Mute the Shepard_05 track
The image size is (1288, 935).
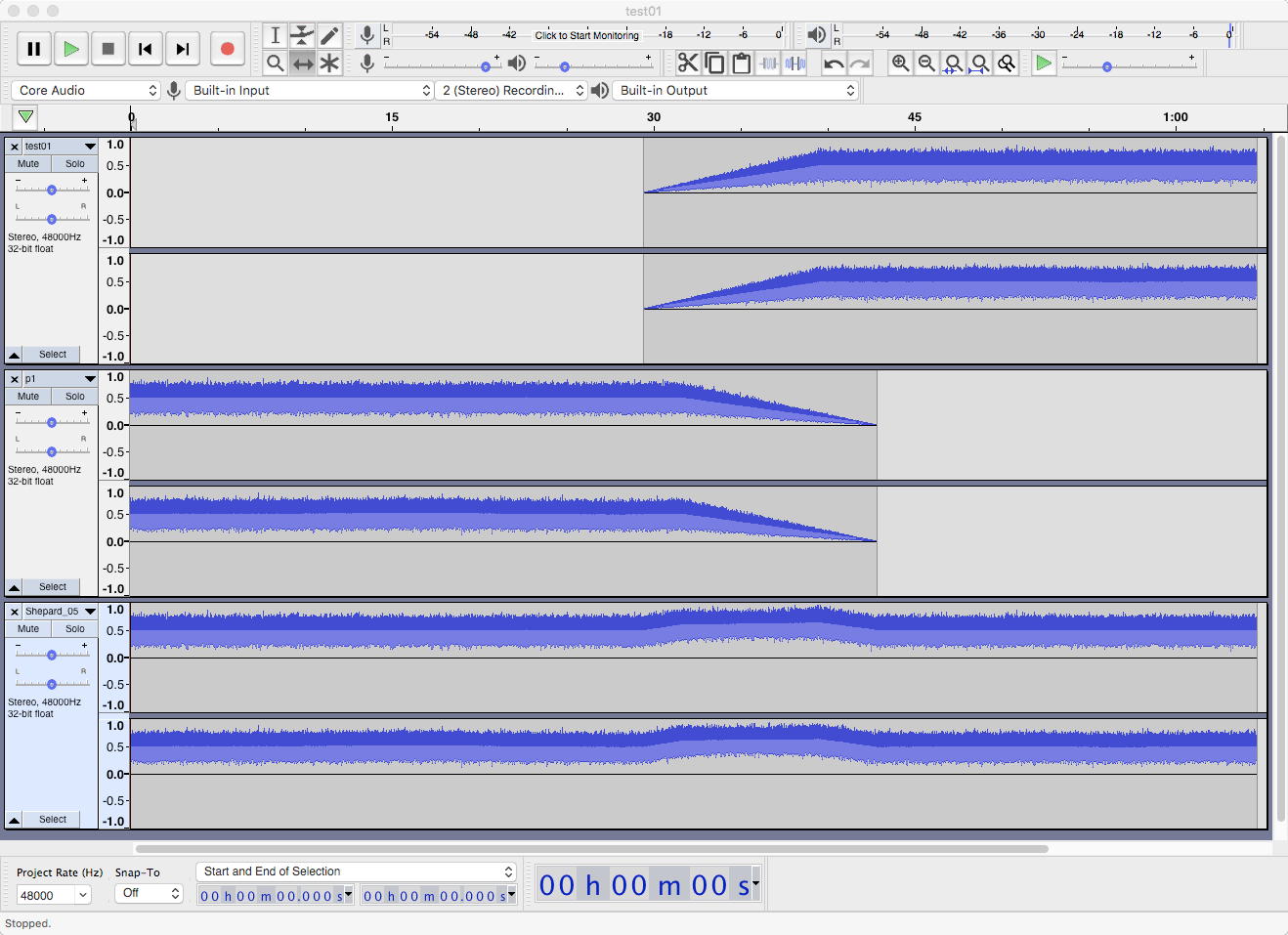click(28, 629)
